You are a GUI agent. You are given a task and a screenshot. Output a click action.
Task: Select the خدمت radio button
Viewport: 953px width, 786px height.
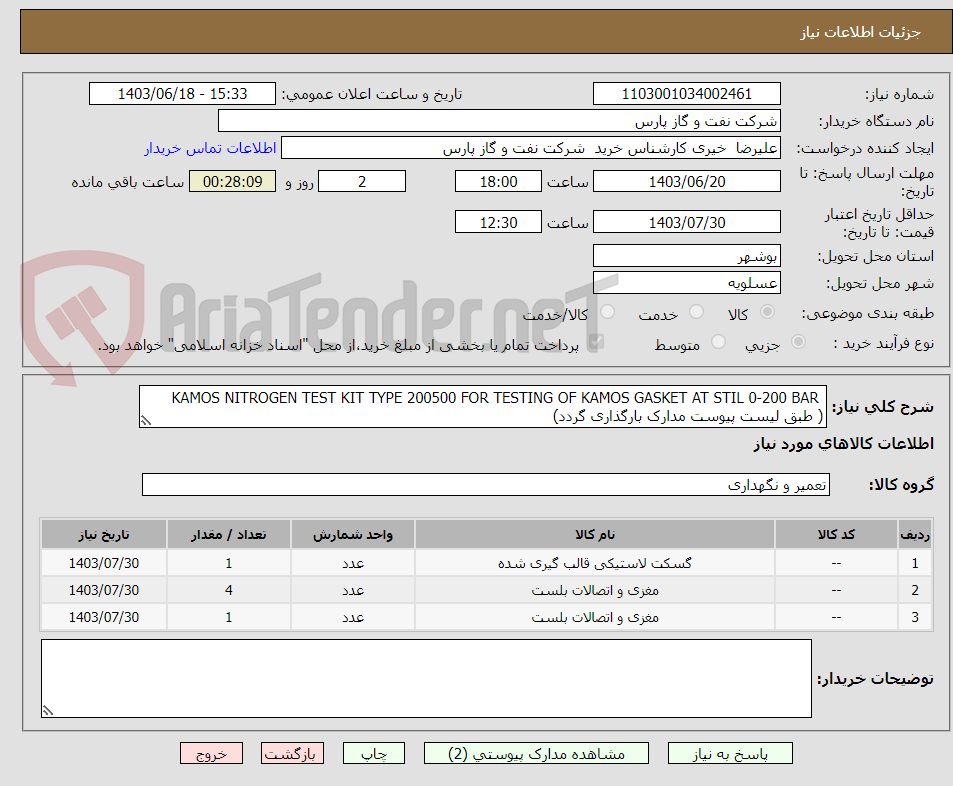tap(696, 312)
